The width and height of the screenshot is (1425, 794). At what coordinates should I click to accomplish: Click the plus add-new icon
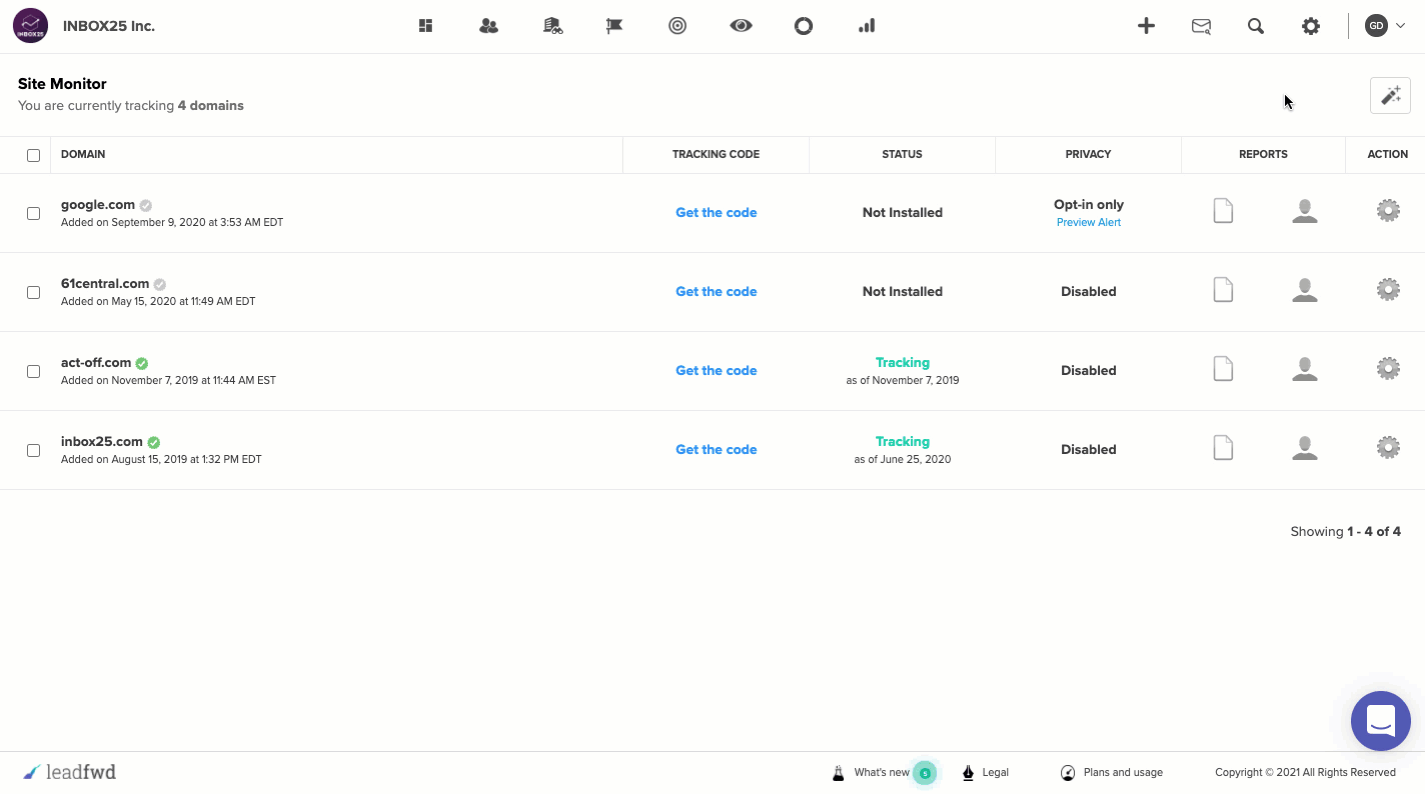pyautogui.click(x=1146, y=26)
